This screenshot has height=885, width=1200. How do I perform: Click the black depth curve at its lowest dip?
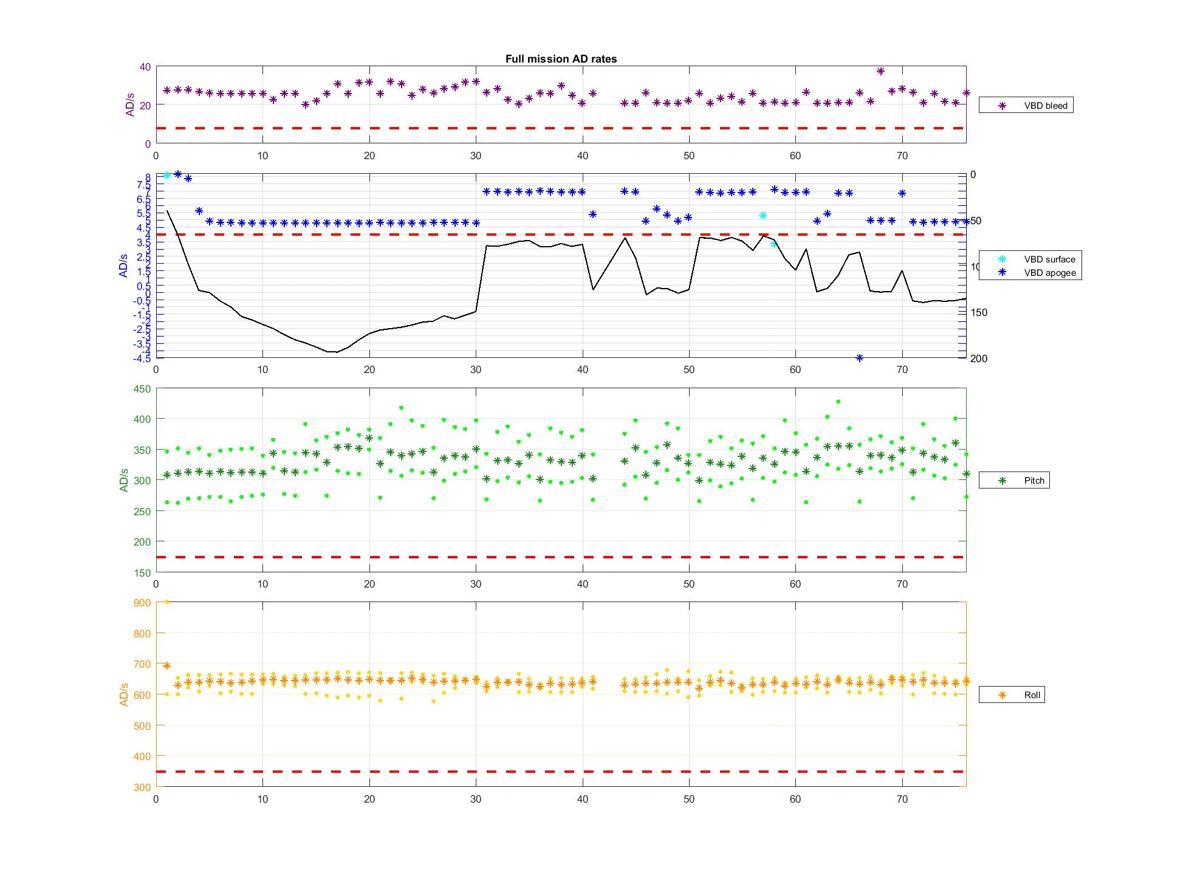click(x=331, y=352)
